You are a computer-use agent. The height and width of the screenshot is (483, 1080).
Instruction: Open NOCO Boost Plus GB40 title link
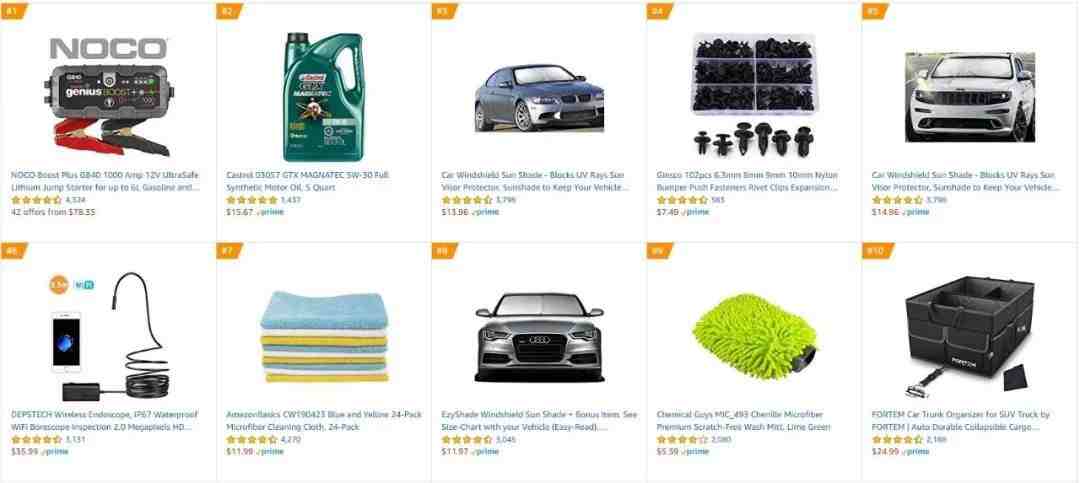(x=105, y=181)
